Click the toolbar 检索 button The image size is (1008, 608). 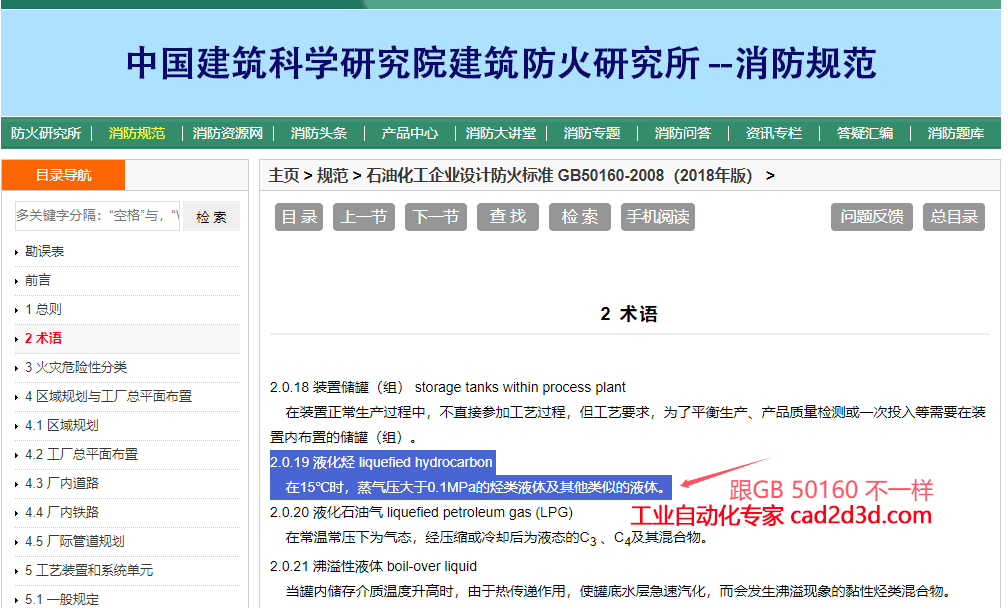point(580,217)
